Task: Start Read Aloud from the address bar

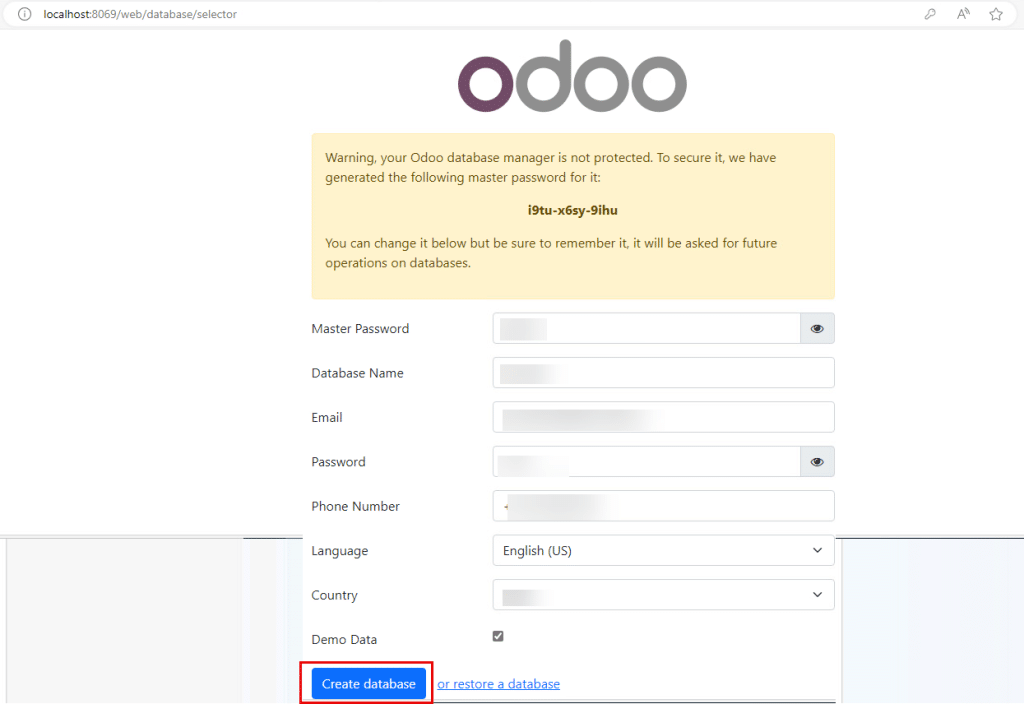Action: 962,14
